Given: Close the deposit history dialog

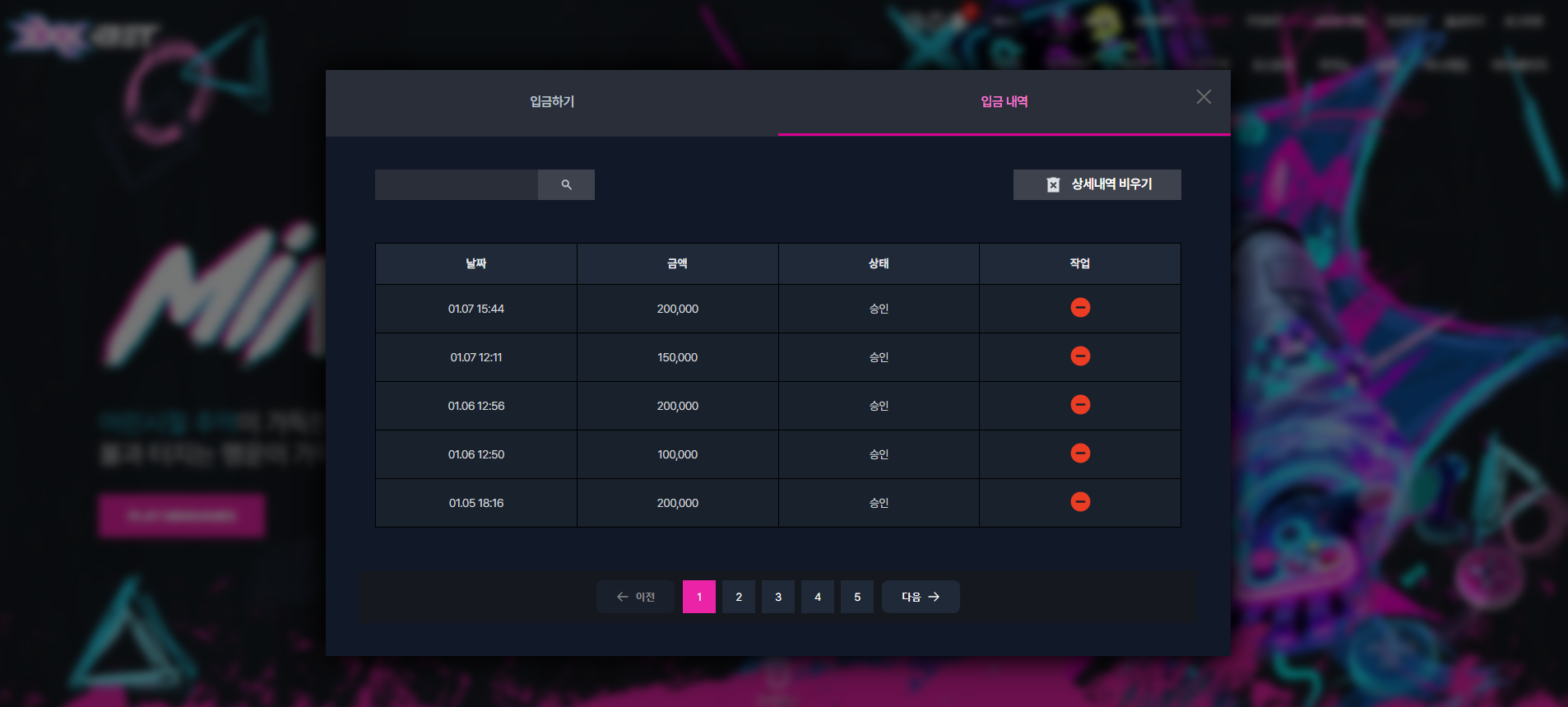Looking at the screenshot, I should (x=1204, y=97).
